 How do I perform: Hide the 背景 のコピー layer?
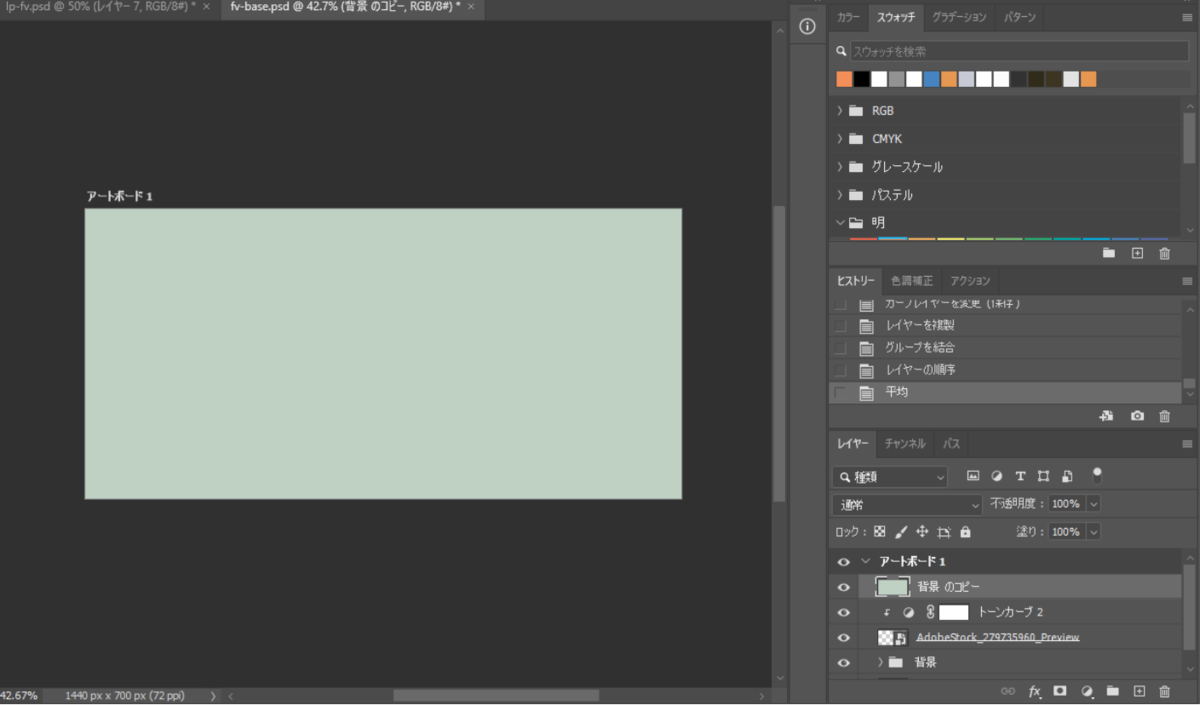[843, 587]
